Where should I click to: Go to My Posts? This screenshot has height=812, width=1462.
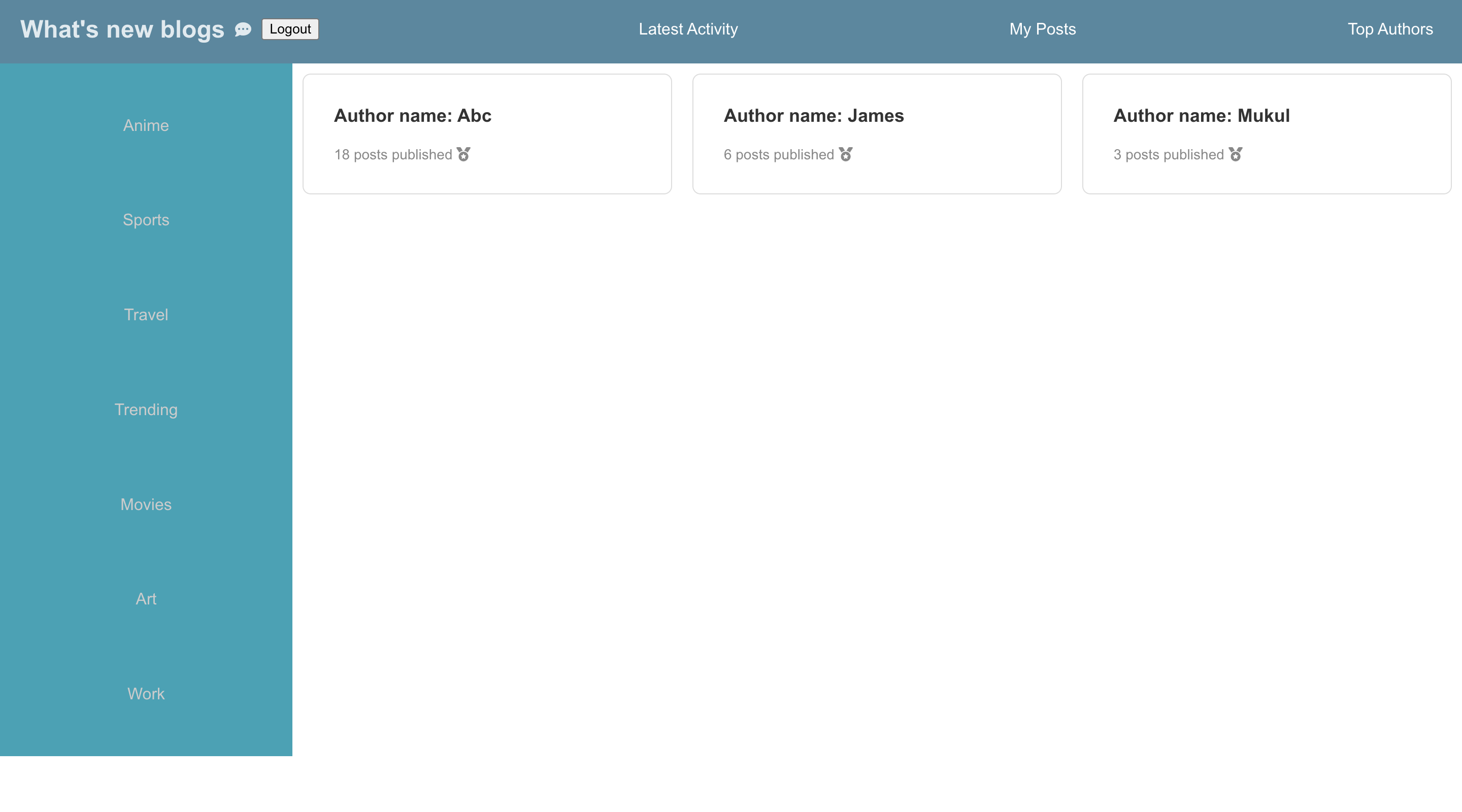click(x=1042, y=29)
